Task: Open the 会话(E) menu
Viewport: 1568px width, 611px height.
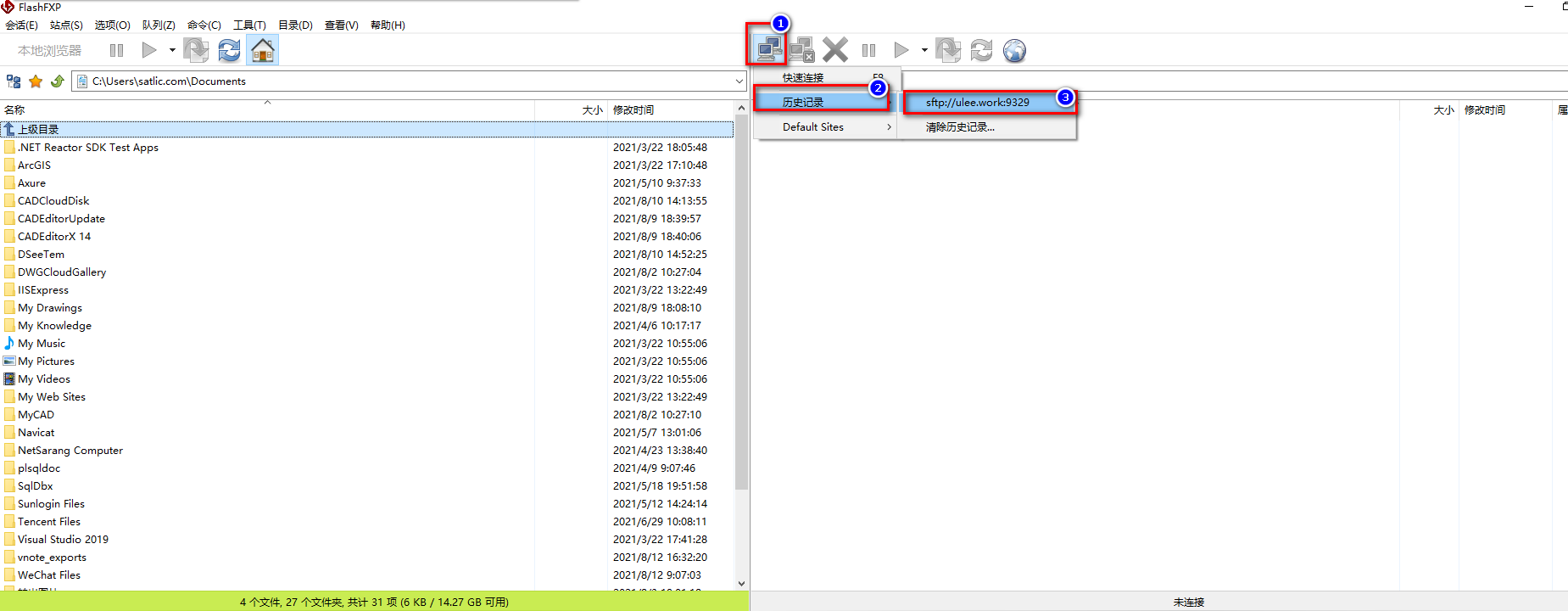Action: pos(21,25)
